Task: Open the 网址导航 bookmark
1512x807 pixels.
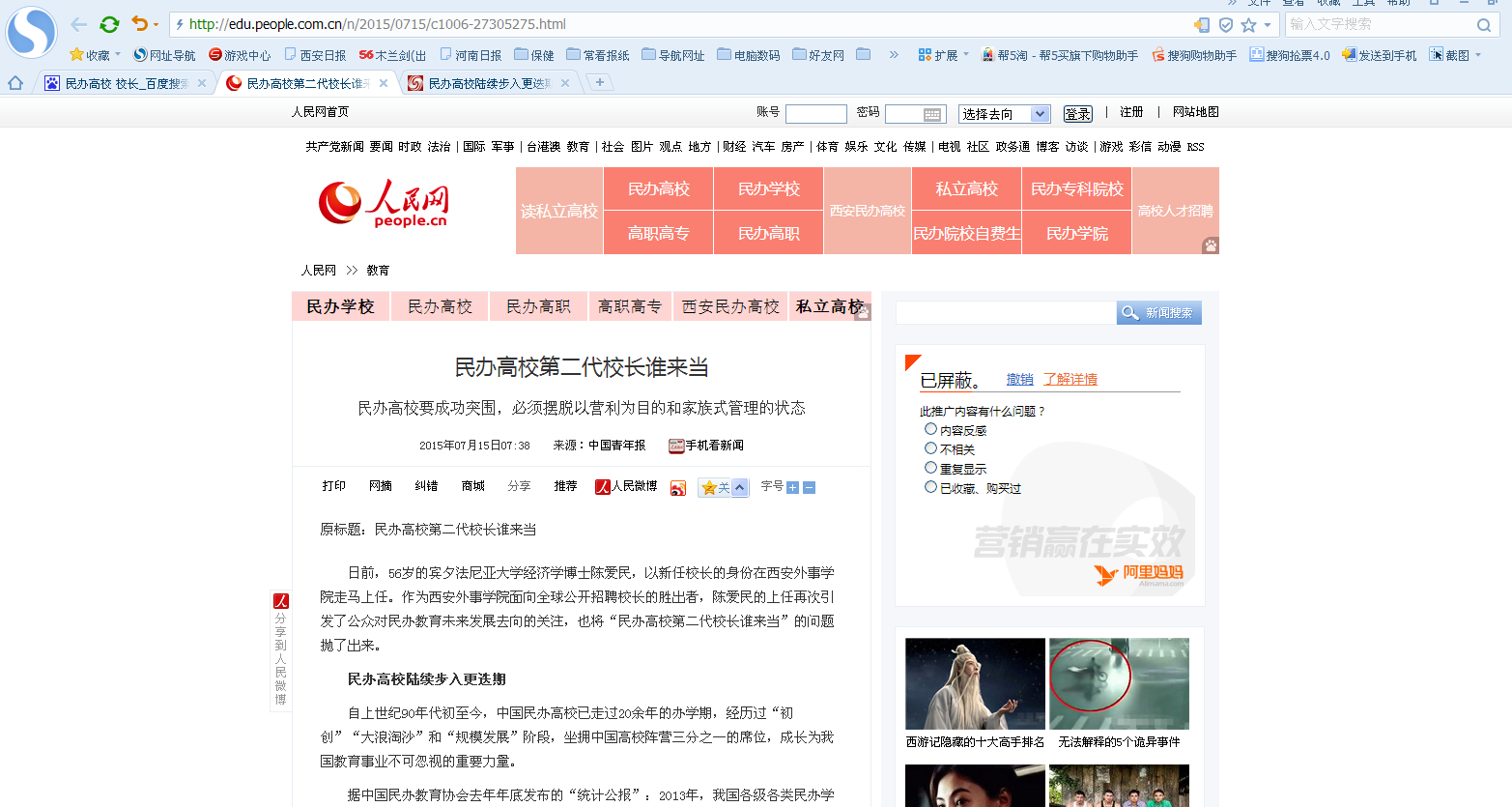Action: (x=164, y=55)
